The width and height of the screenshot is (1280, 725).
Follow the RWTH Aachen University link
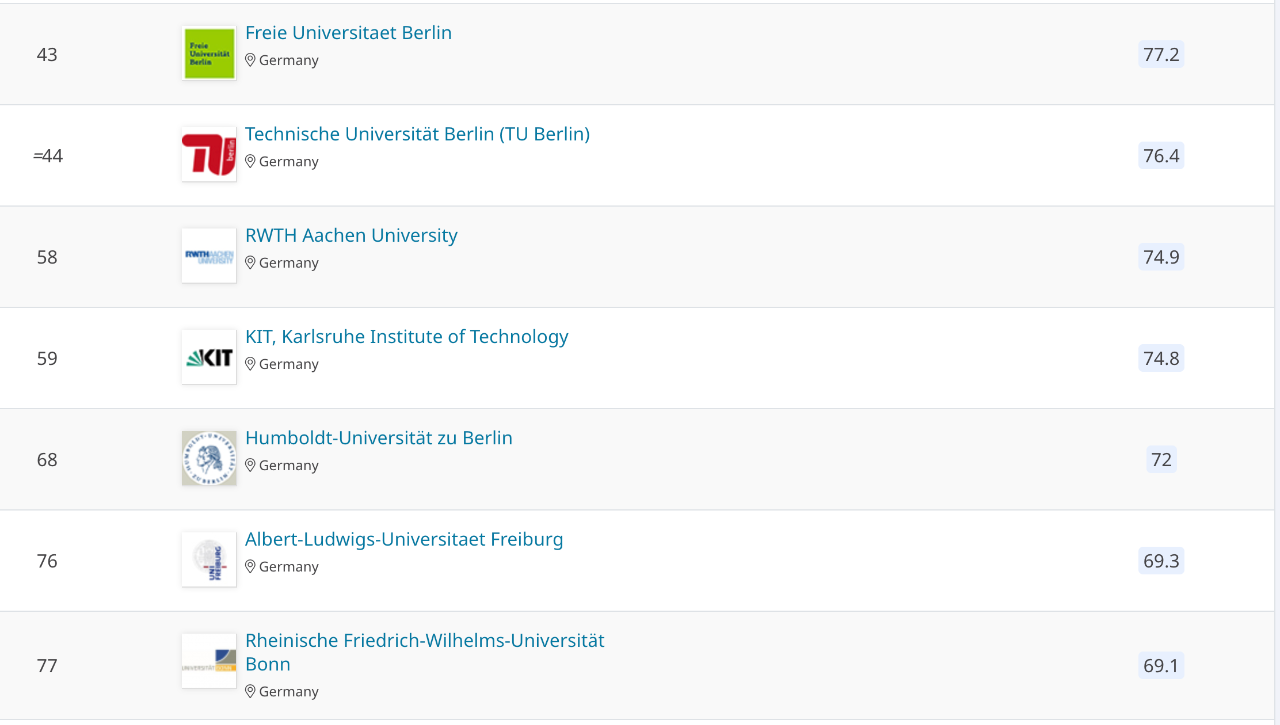(x=351, y=235)
